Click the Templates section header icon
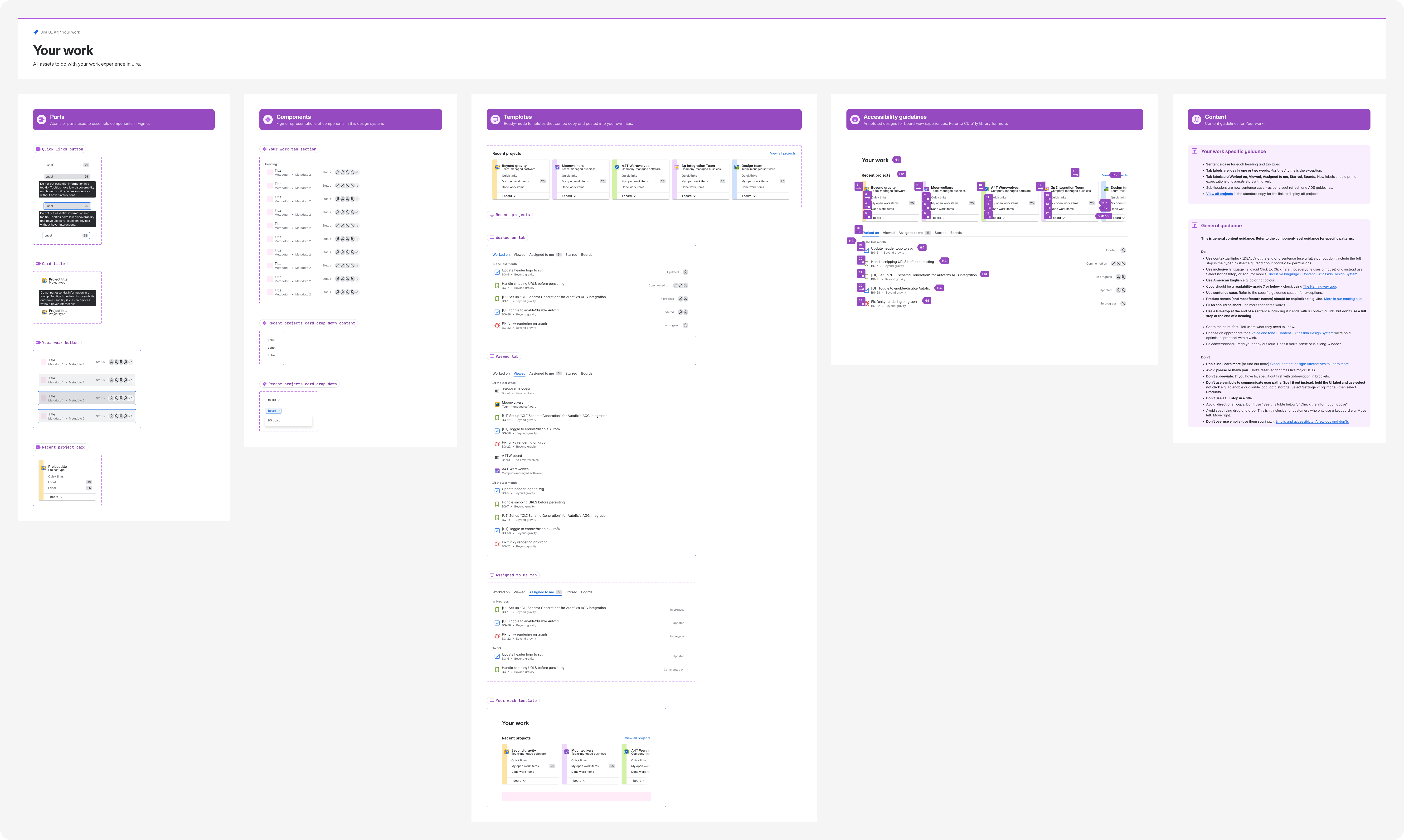This screenshot has width=1404, height=840. [495, 119]
